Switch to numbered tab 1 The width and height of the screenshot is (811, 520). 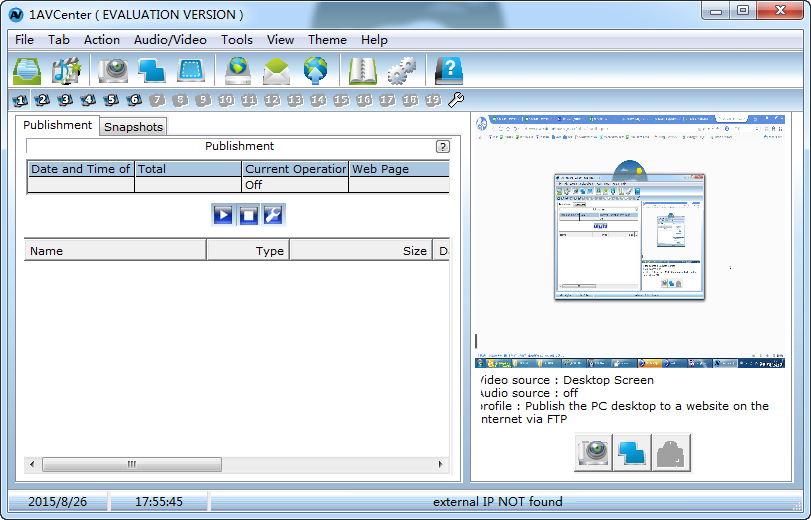(x=20, y=100)
